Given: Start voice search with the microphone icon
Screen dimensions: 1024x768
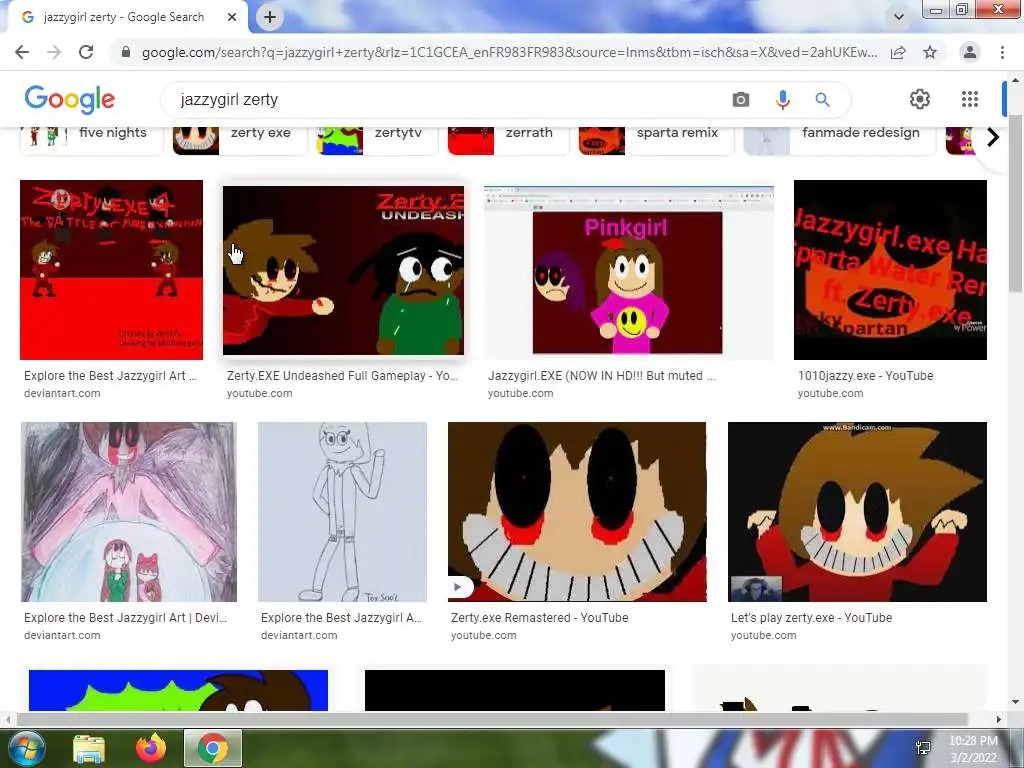Looking at the screenshot, I should pos(782,99).
